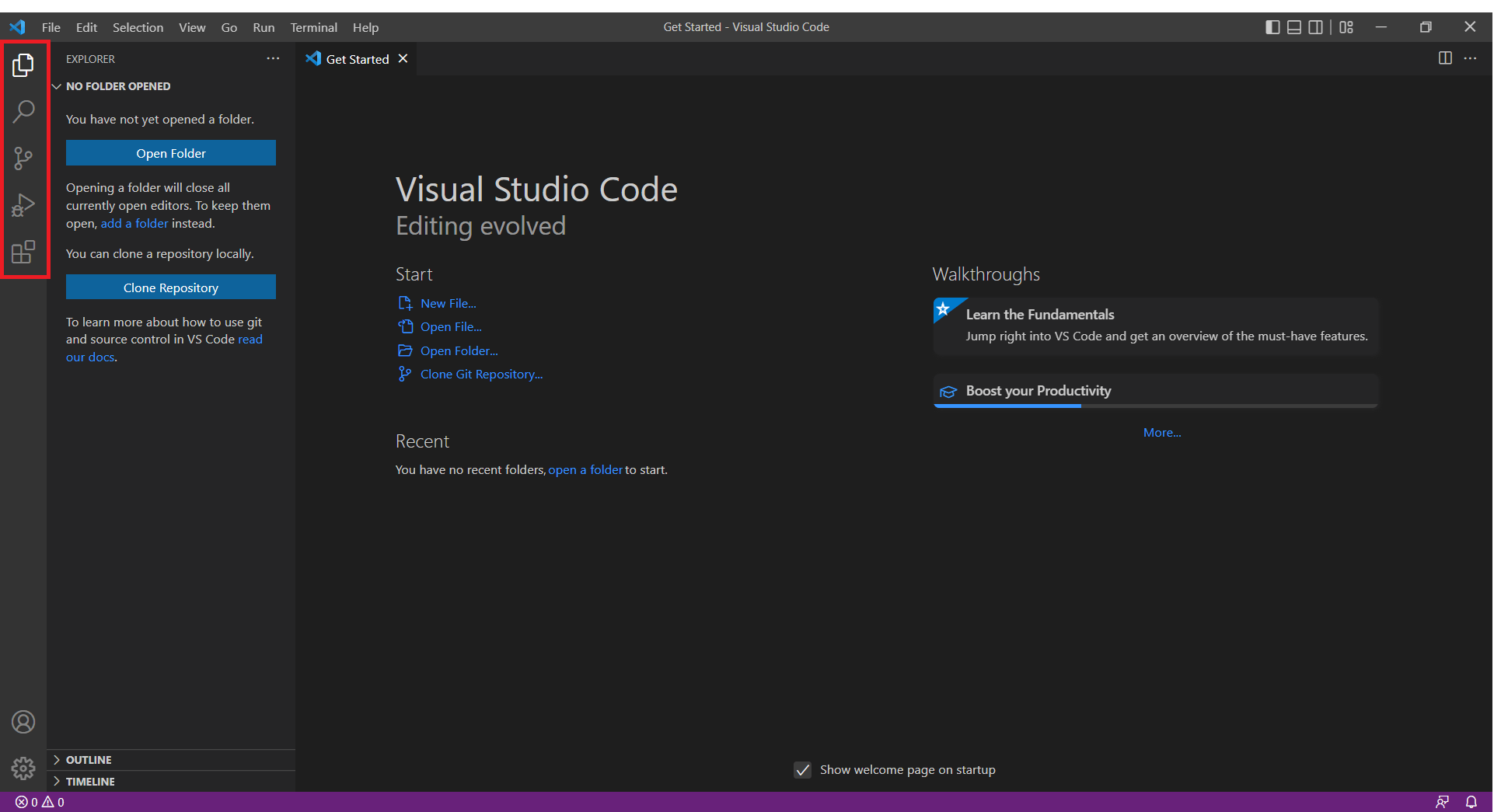Open the Selection menu
1494x812 pixels.
tap(138, 27)
